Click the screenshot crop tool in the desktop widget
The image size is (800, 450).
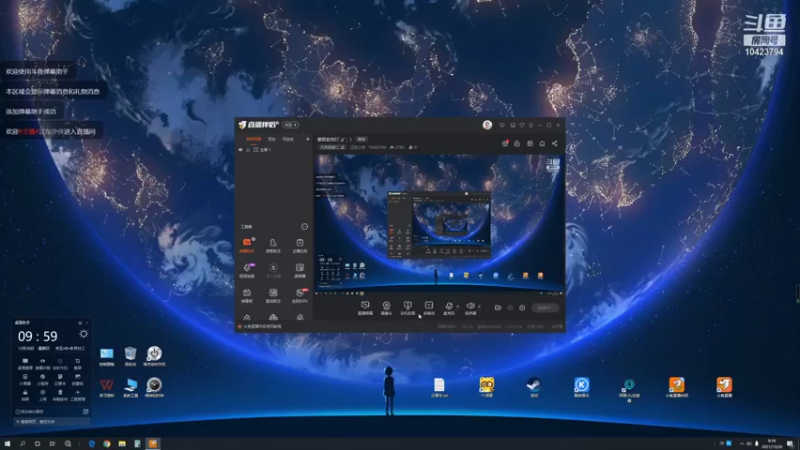[x=78, y=363]
